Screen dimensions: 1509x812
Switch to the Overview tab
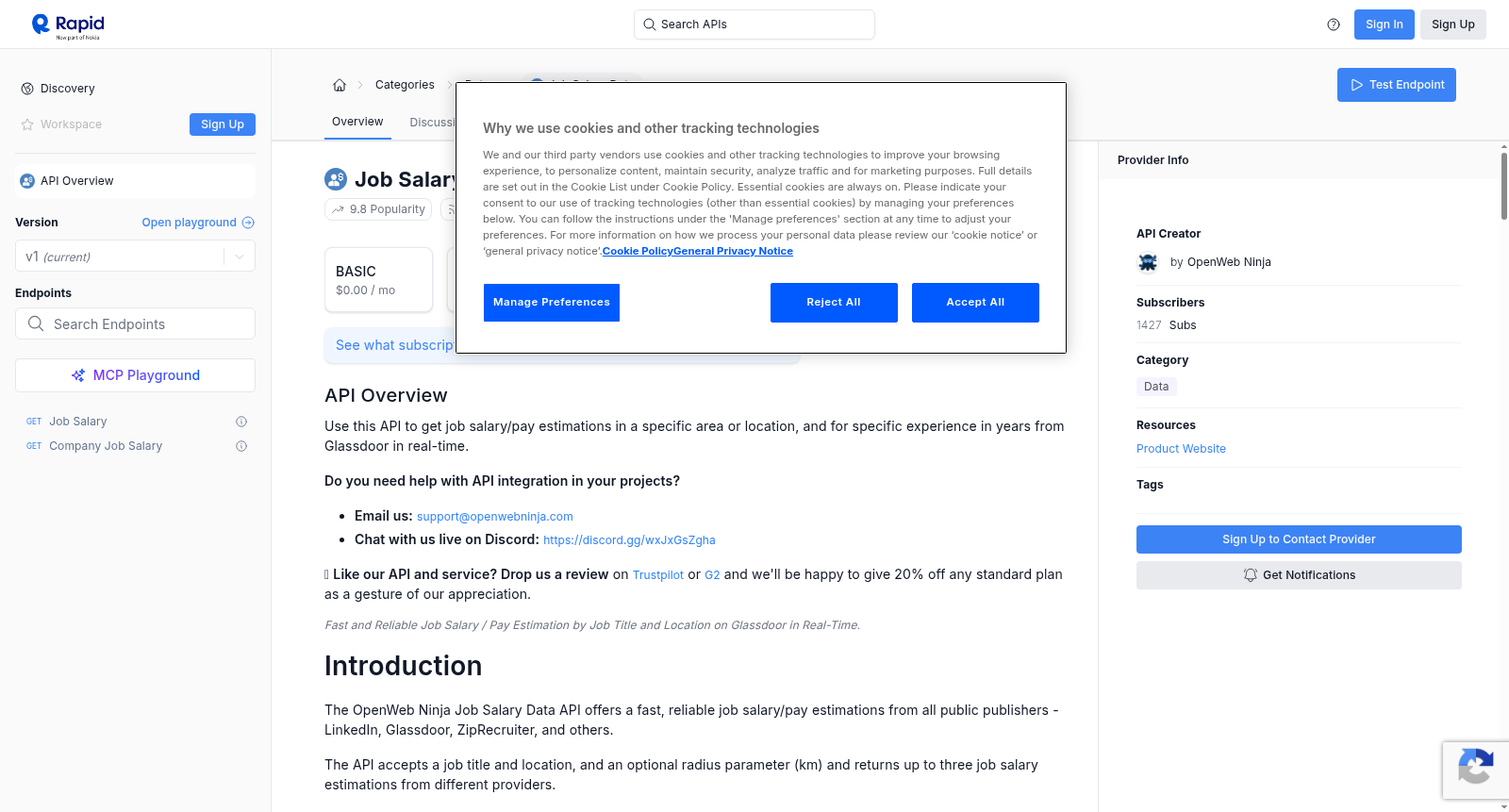tap(357, 122)
